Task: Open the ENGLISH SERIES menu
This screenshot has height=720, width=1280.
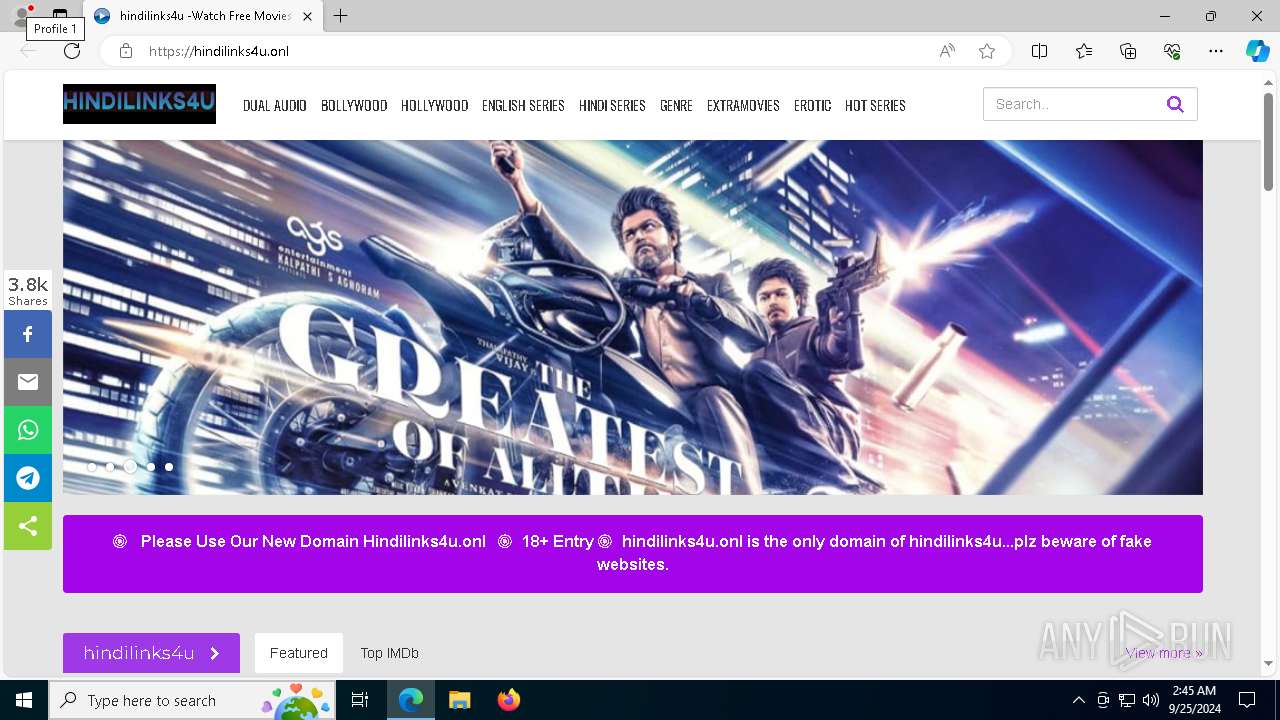Action: coord(523,105)
